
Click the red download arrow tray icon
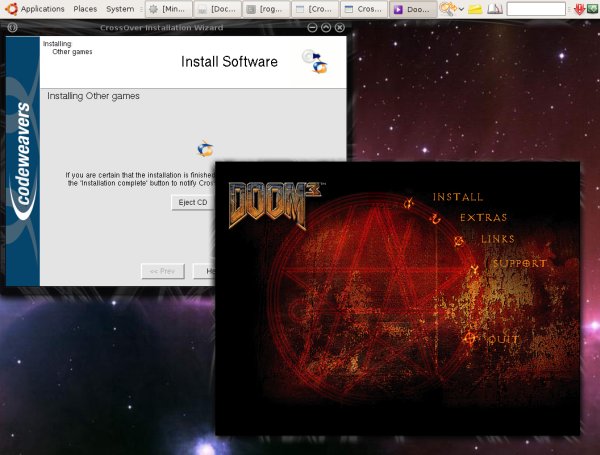coord(579,9)
